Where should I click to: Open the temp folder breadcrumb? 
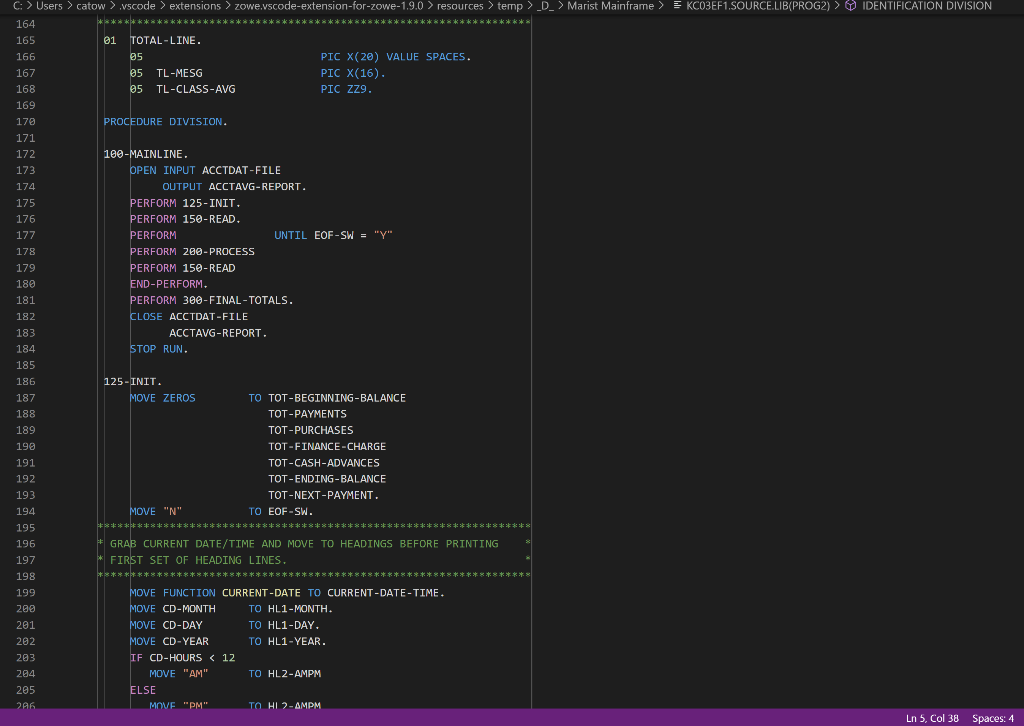click(x=510, y=5)
